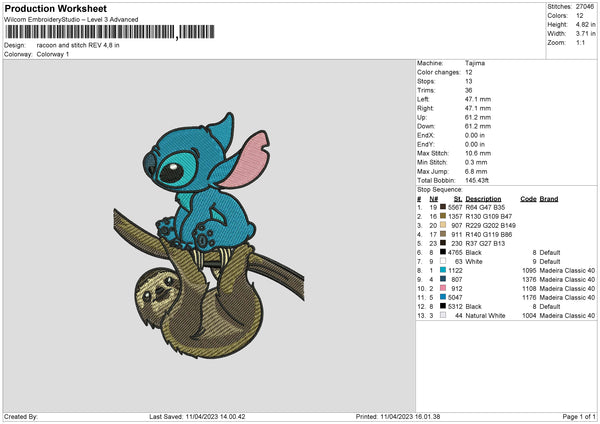Click the beige swatch for R229 G202 B149
600x424 pixels.
click(x=443, y=225)
